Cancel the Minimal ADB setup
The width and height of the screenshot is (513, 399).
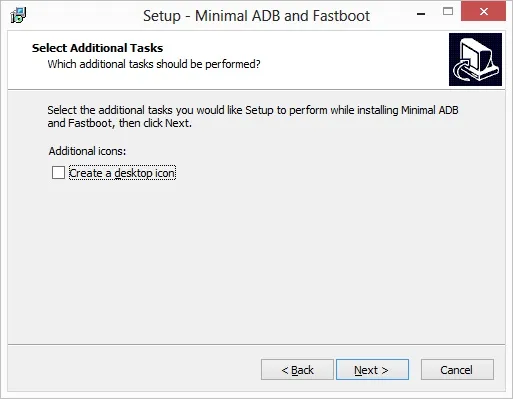click(x=457, y=369)
